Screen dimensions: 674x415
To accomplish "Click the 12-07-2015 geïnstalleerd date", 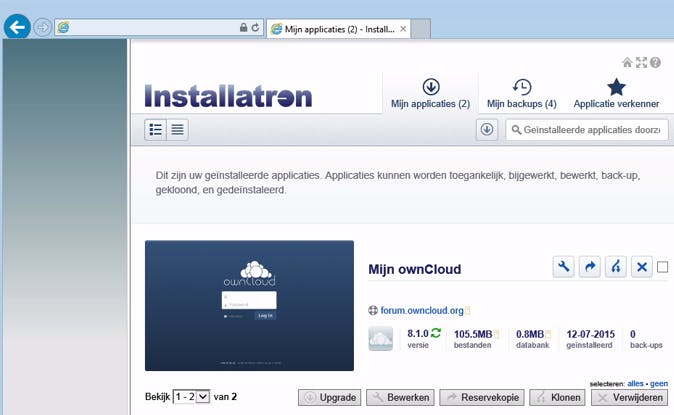I will click(x=590, y=334).
